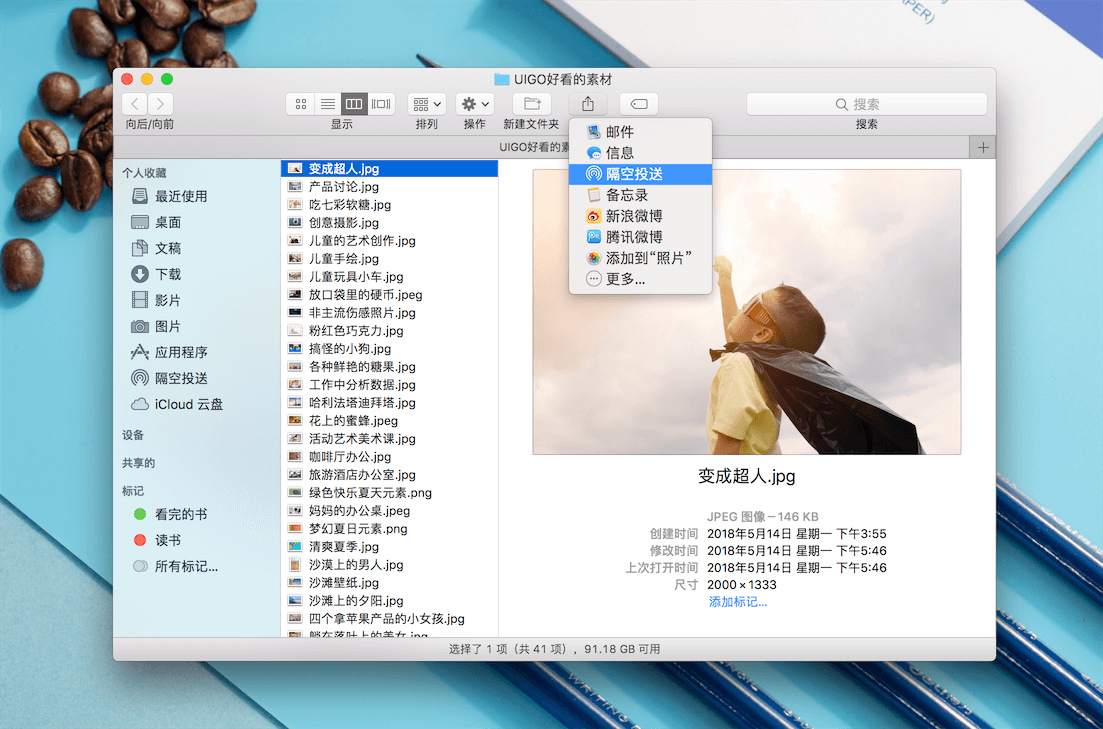This screenshot has height=729, width=1103.
Task: Select file 儿童手绘.jpg
Action: pos(390,259)
